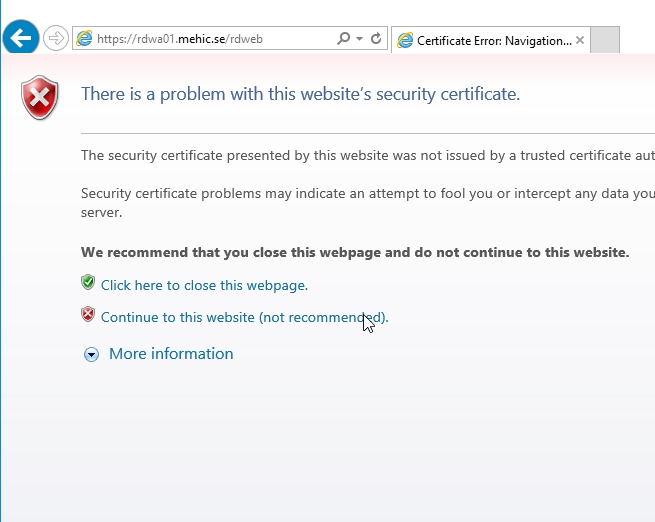Click "Click here to close this webpage" link
This screenshot has height=522, width=655.
tap(204, 286)
